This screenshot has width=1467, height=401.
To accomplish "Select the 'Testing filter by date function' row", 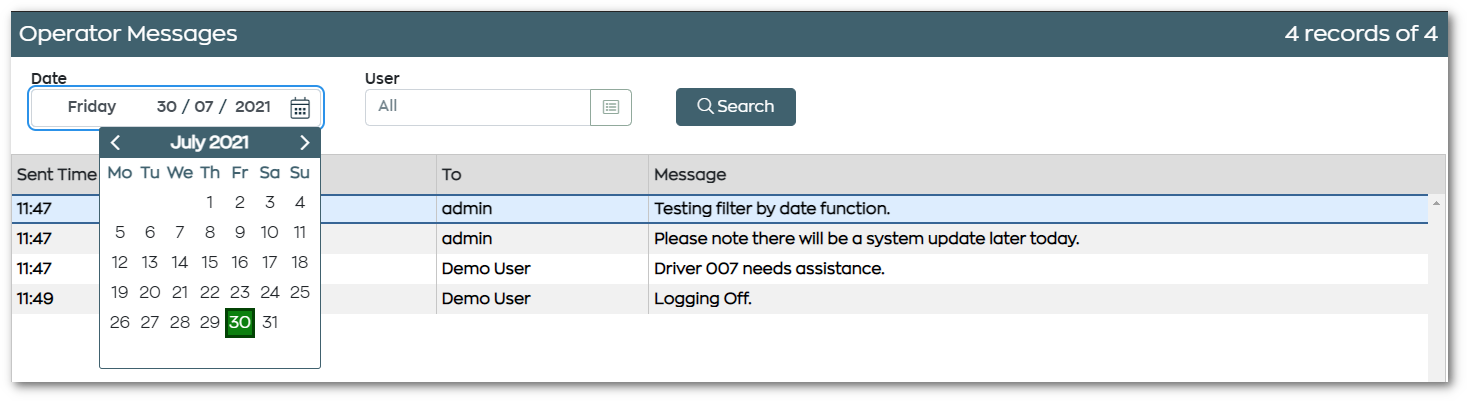I will [x=720, y=209].
